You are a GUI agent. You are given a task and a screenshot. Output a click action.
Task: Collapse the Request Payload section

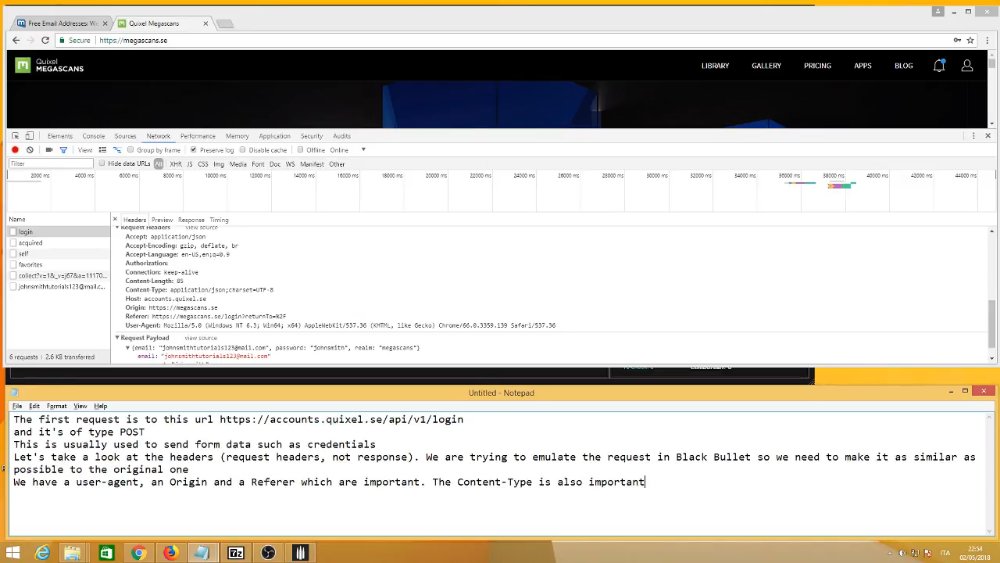(x=117, y=338)
